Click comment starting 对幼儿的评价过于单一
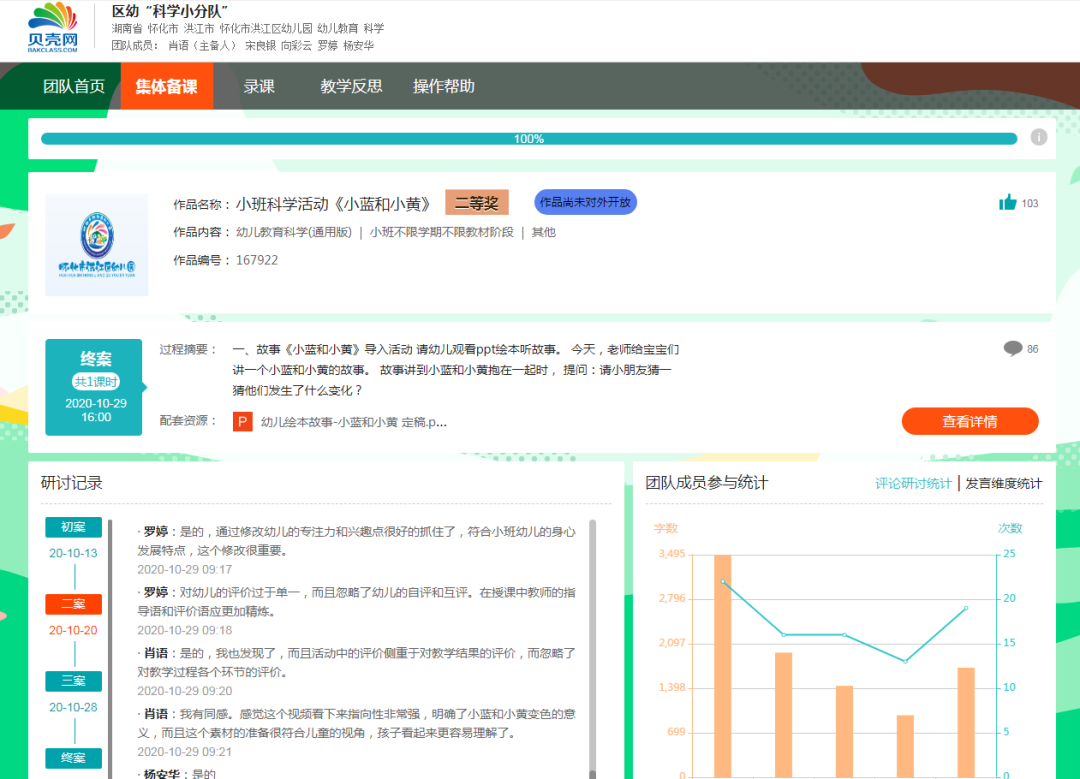This screenshot has height=779, width=1080. pyautogui.click(x=356, y=602)
